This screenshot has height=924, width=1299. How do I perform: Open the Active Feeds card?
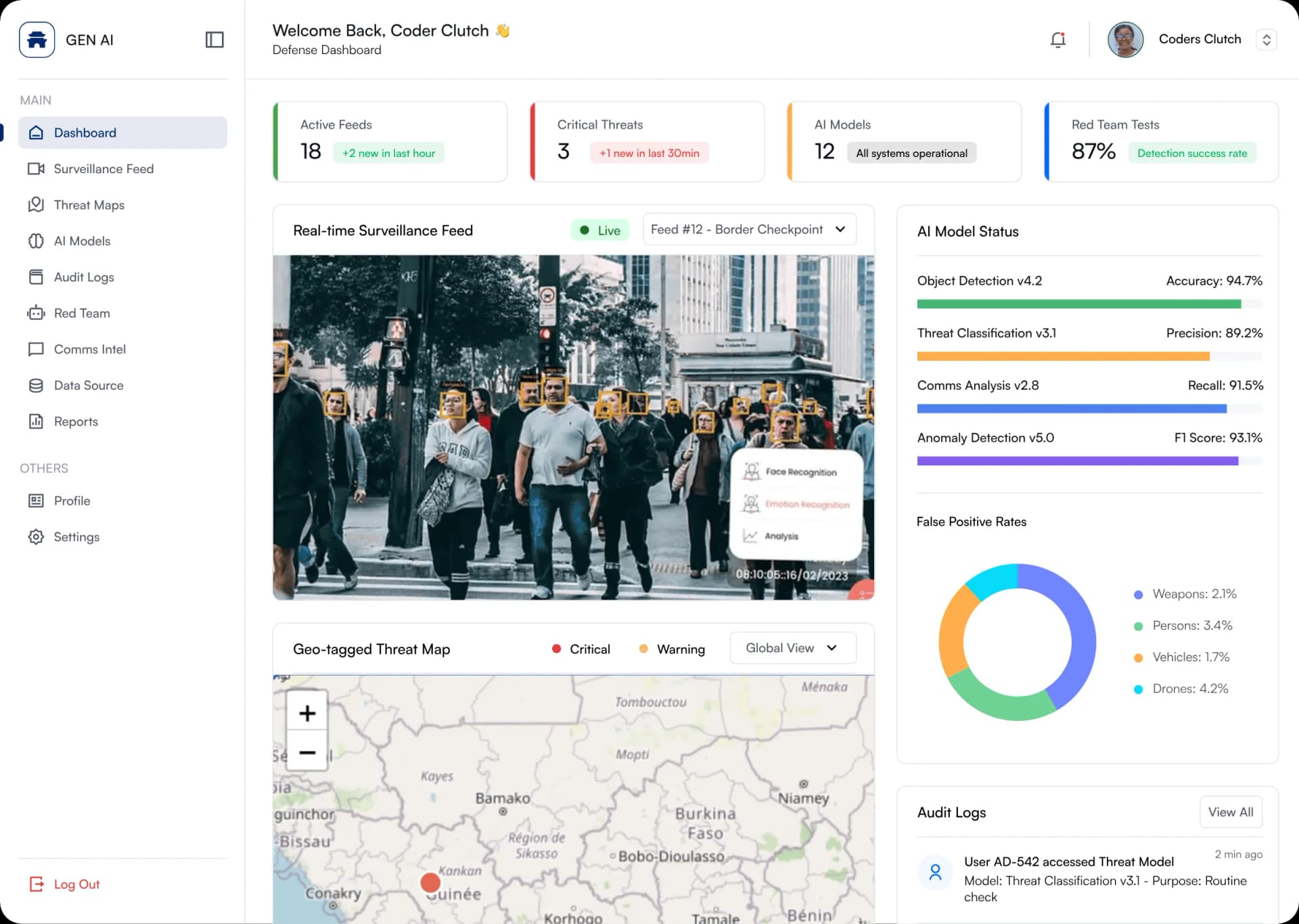click(390, 141)
